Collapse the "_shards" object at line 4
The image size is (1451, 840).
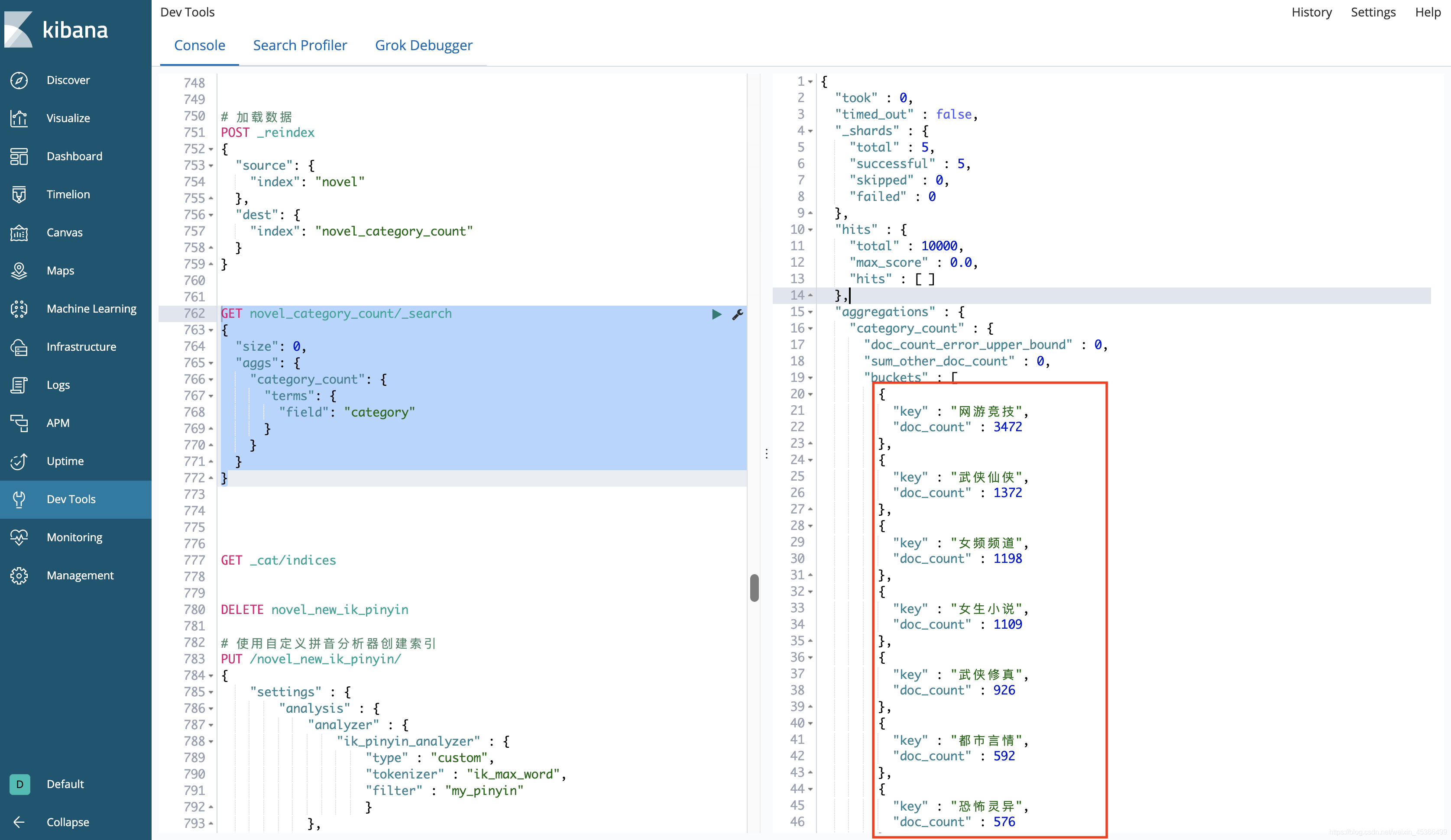(810, 131)
